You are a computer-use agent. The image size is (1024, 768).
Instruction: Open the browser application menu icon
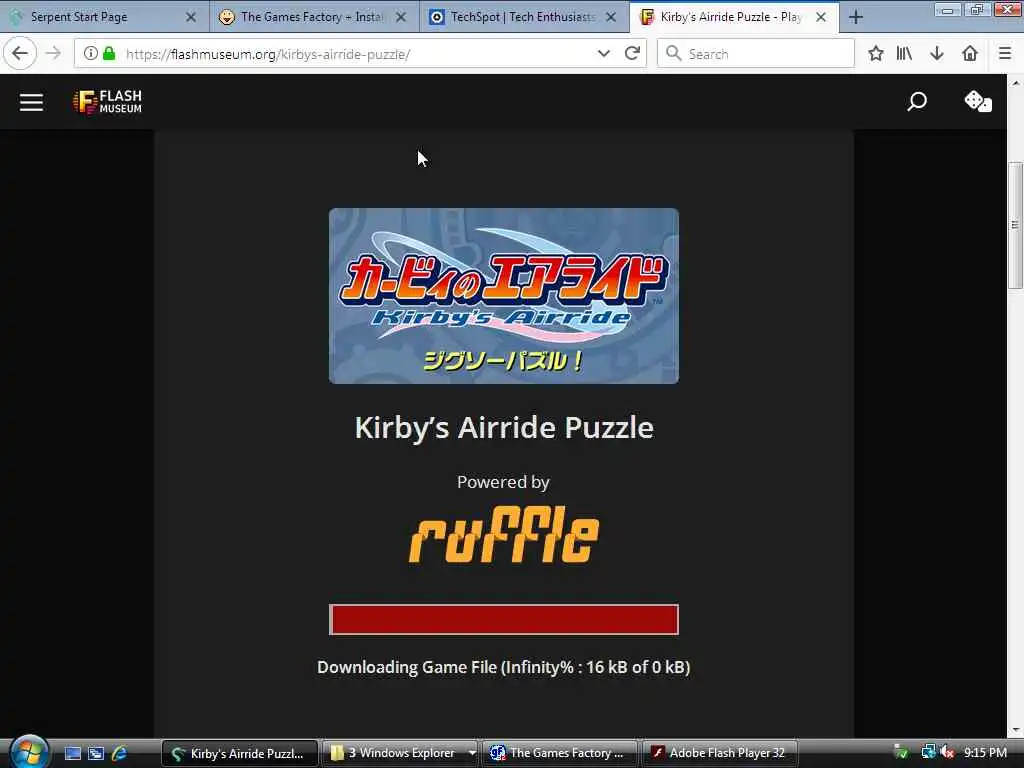point(1005,54)
